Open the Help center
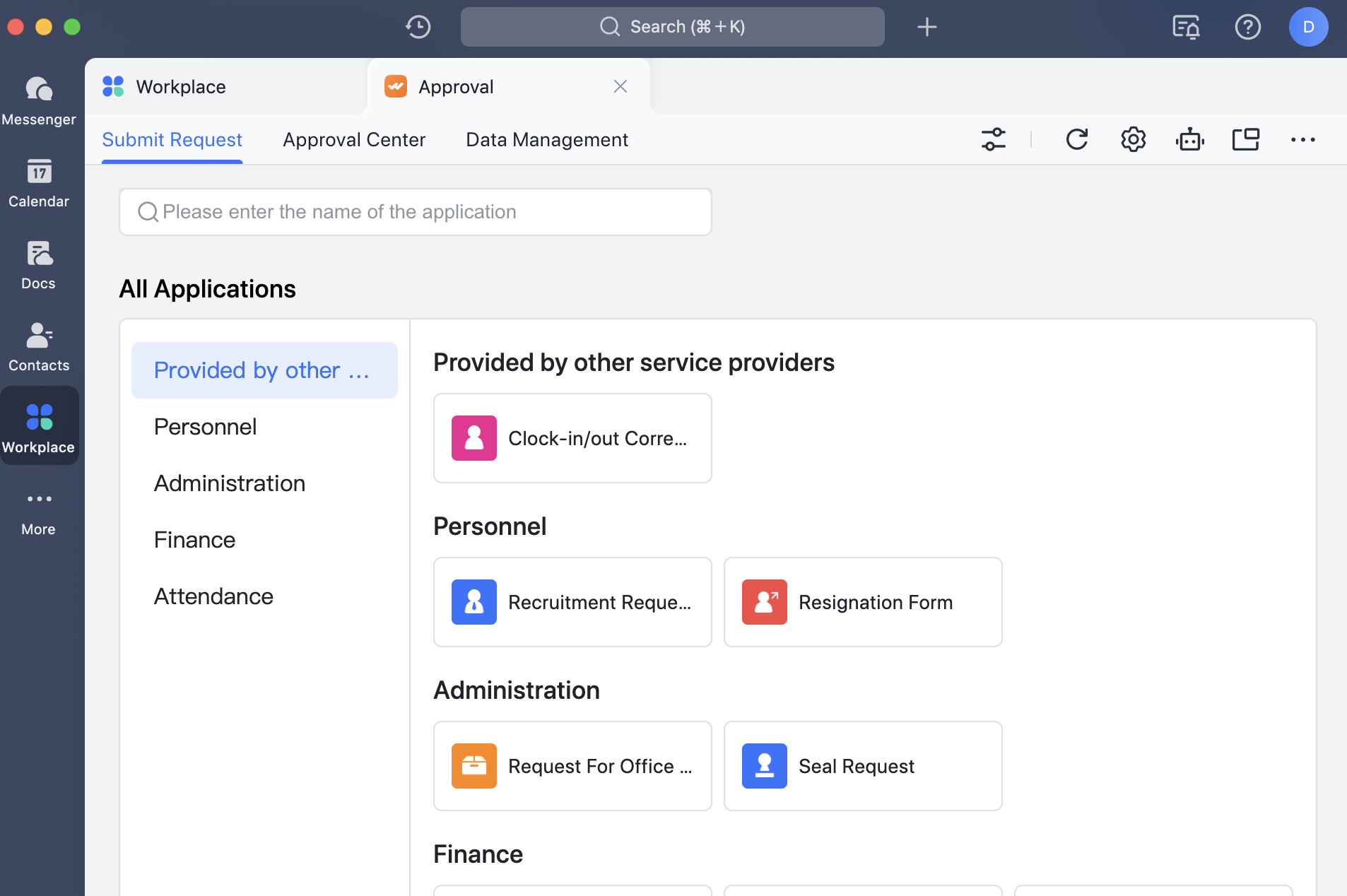 [1248, 27]
